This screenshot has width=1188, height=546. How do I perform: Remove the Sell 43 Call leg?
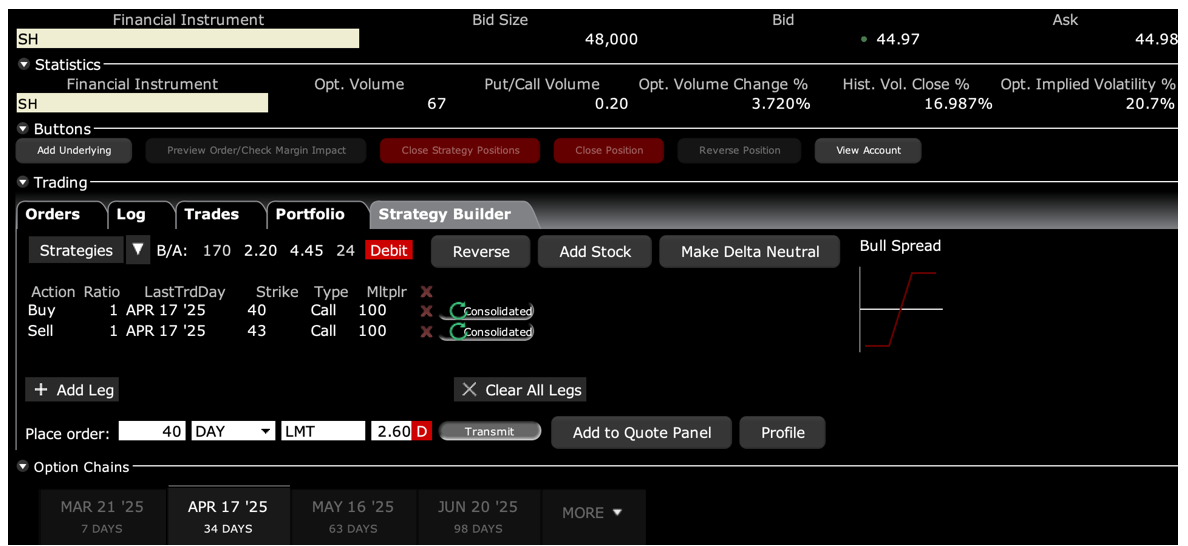click(426, 332)
